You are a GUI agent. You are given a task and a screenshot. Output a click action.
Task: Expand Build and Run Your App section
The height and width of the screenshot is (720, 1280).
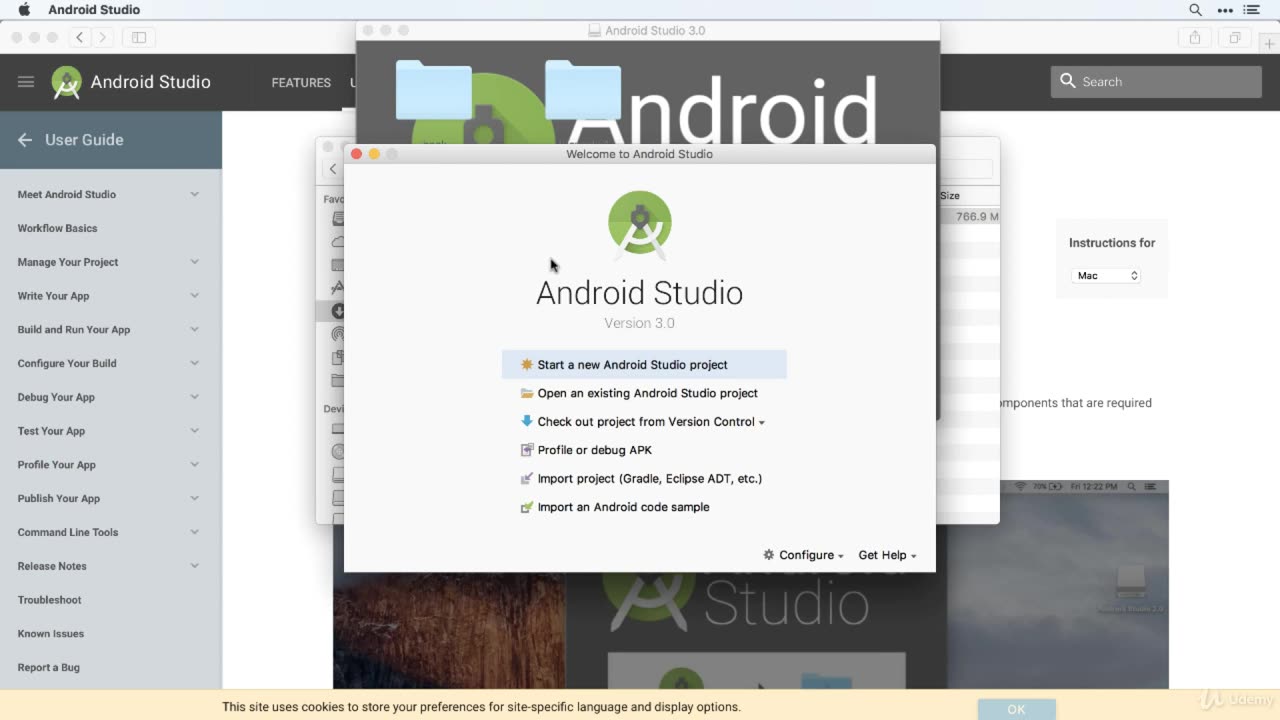(x=194, y=329)
